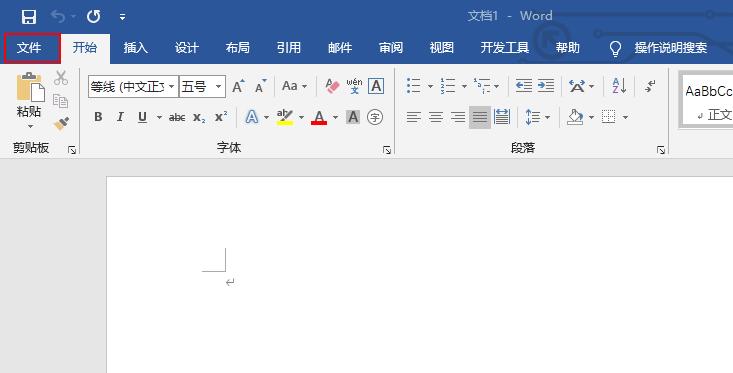The height and width of the screenshot is (373, 733).
Task: Click the Multilevel List icon
Action: coord(482,86)
